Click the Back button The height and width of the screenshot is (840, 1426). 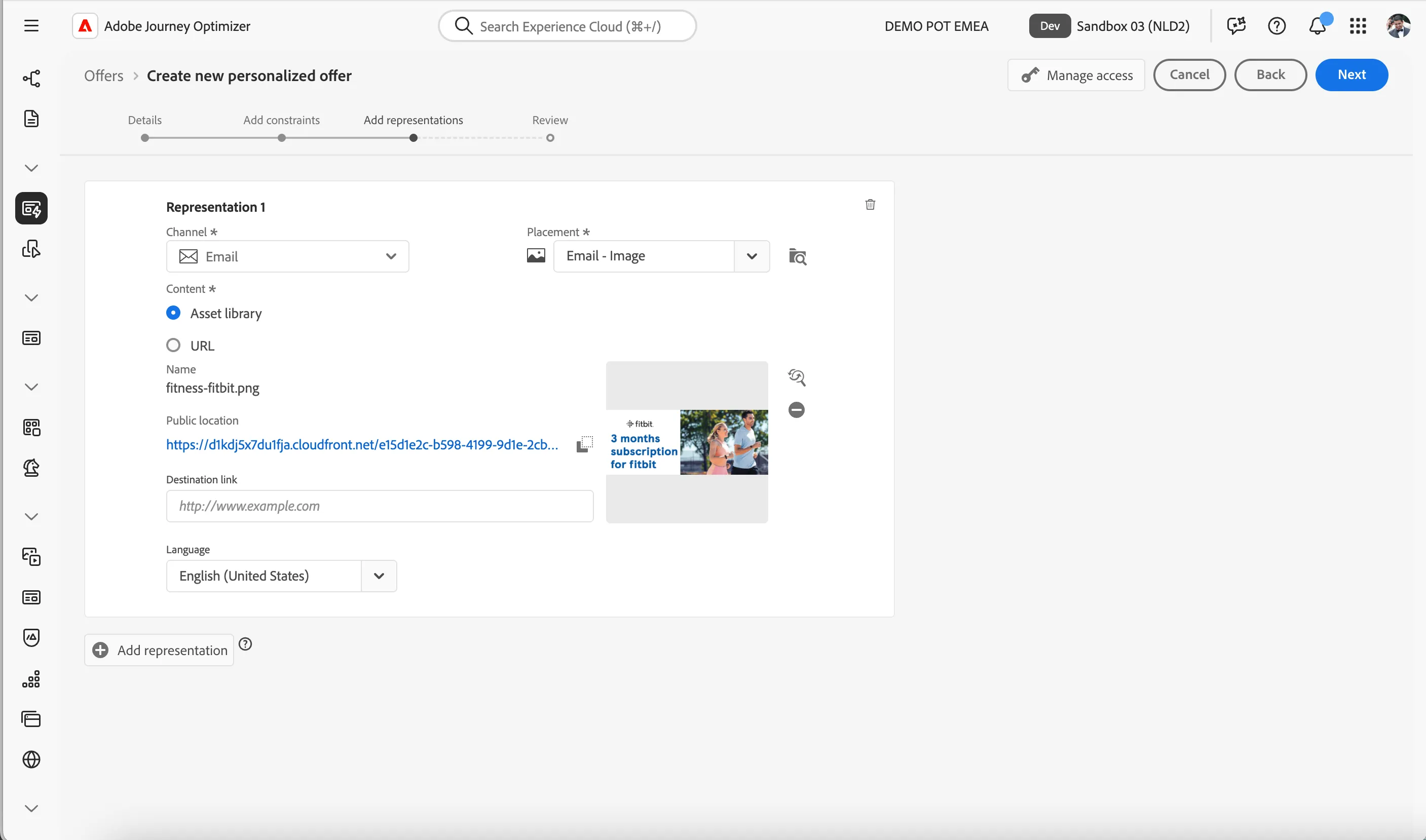point(1271,74)
